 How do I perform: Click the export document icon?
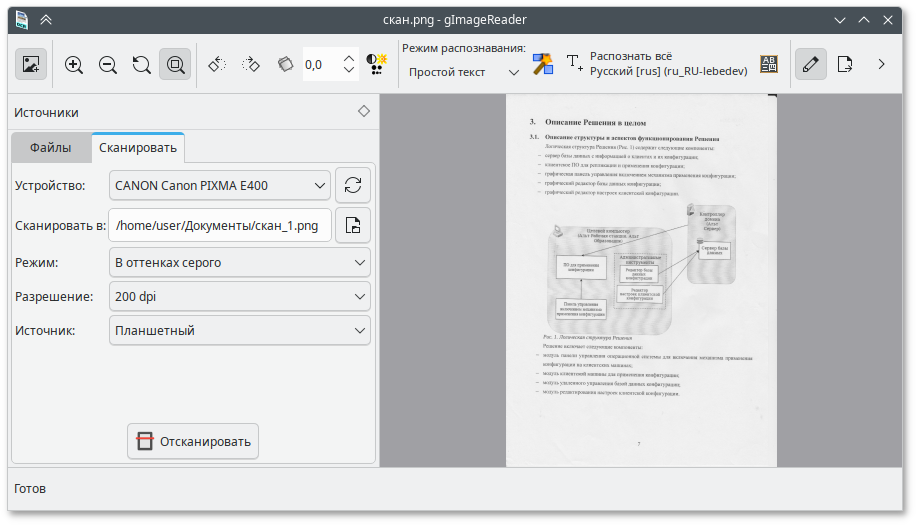tap(845, 64)
